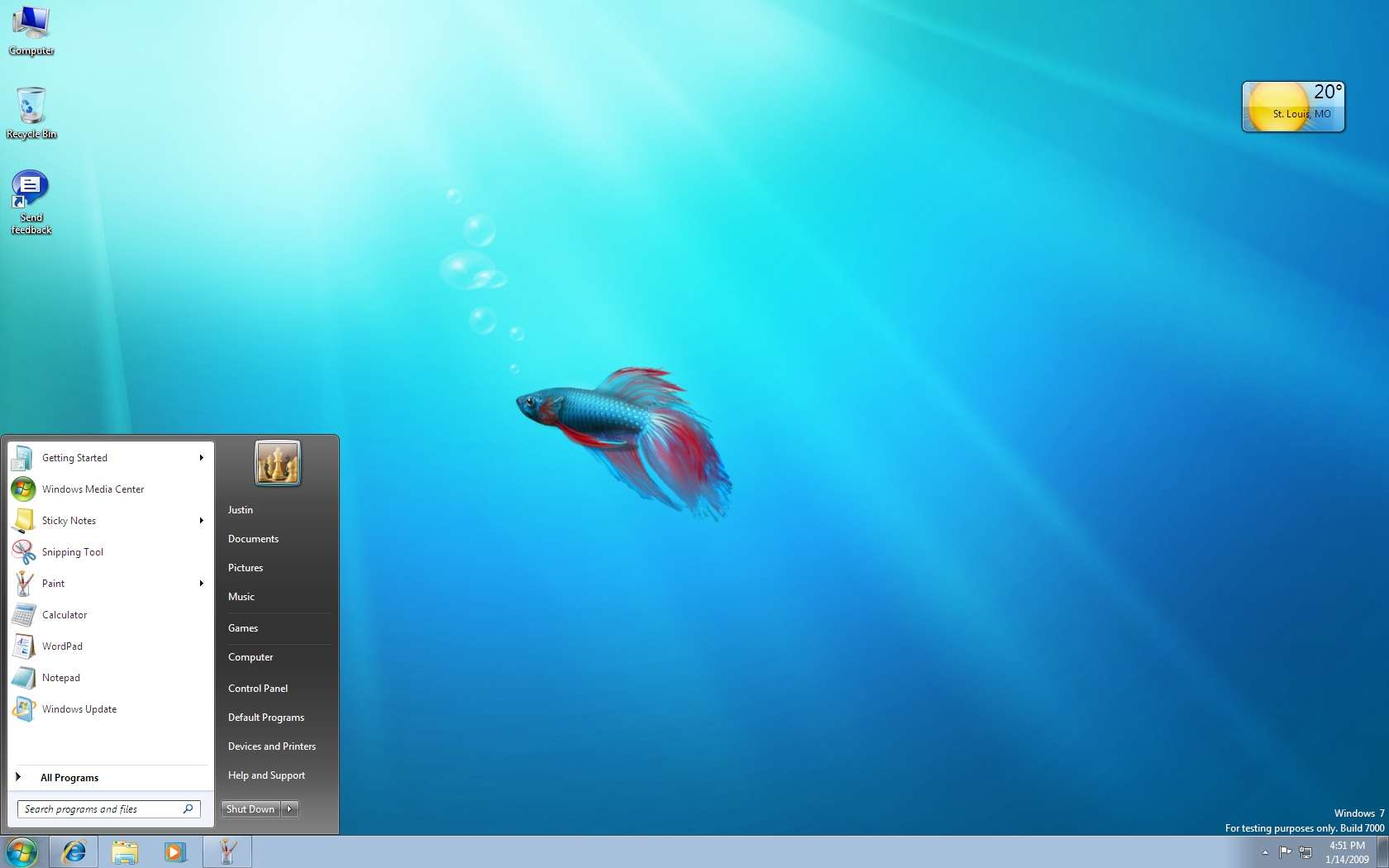Expand All Programs
Image resolution: width=1389 pixels, height=868 pixels.
tap(69, 778)
